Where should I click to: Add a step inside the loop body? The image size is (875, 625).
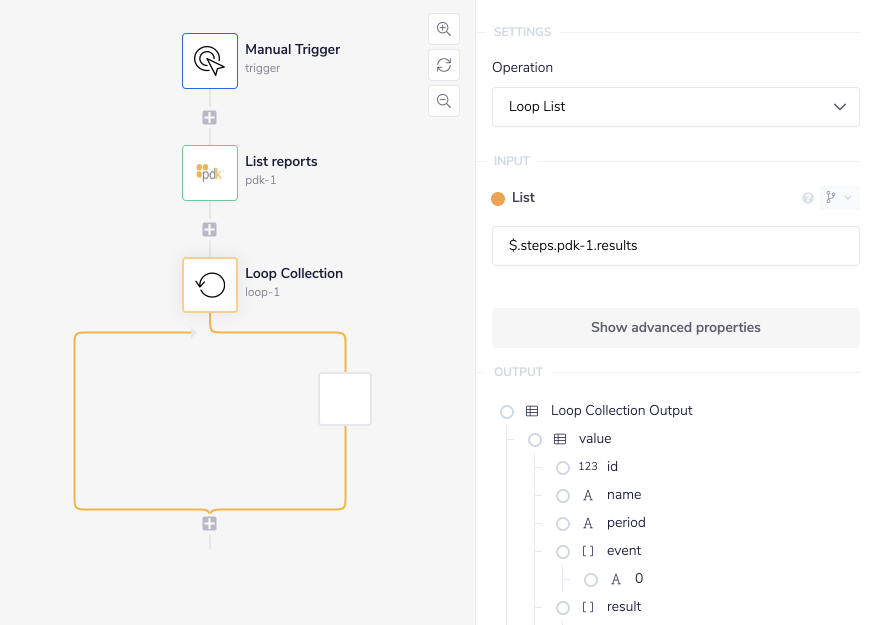pos(344,399)
